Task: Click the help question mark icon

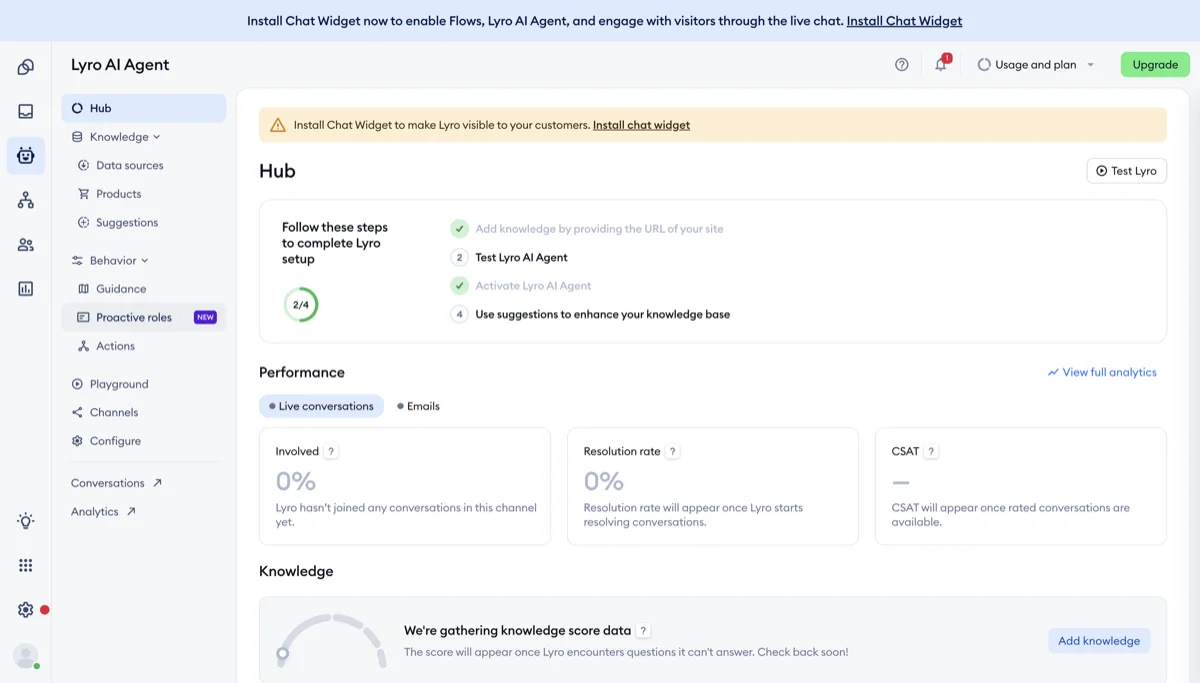Action: pos(902,64)
